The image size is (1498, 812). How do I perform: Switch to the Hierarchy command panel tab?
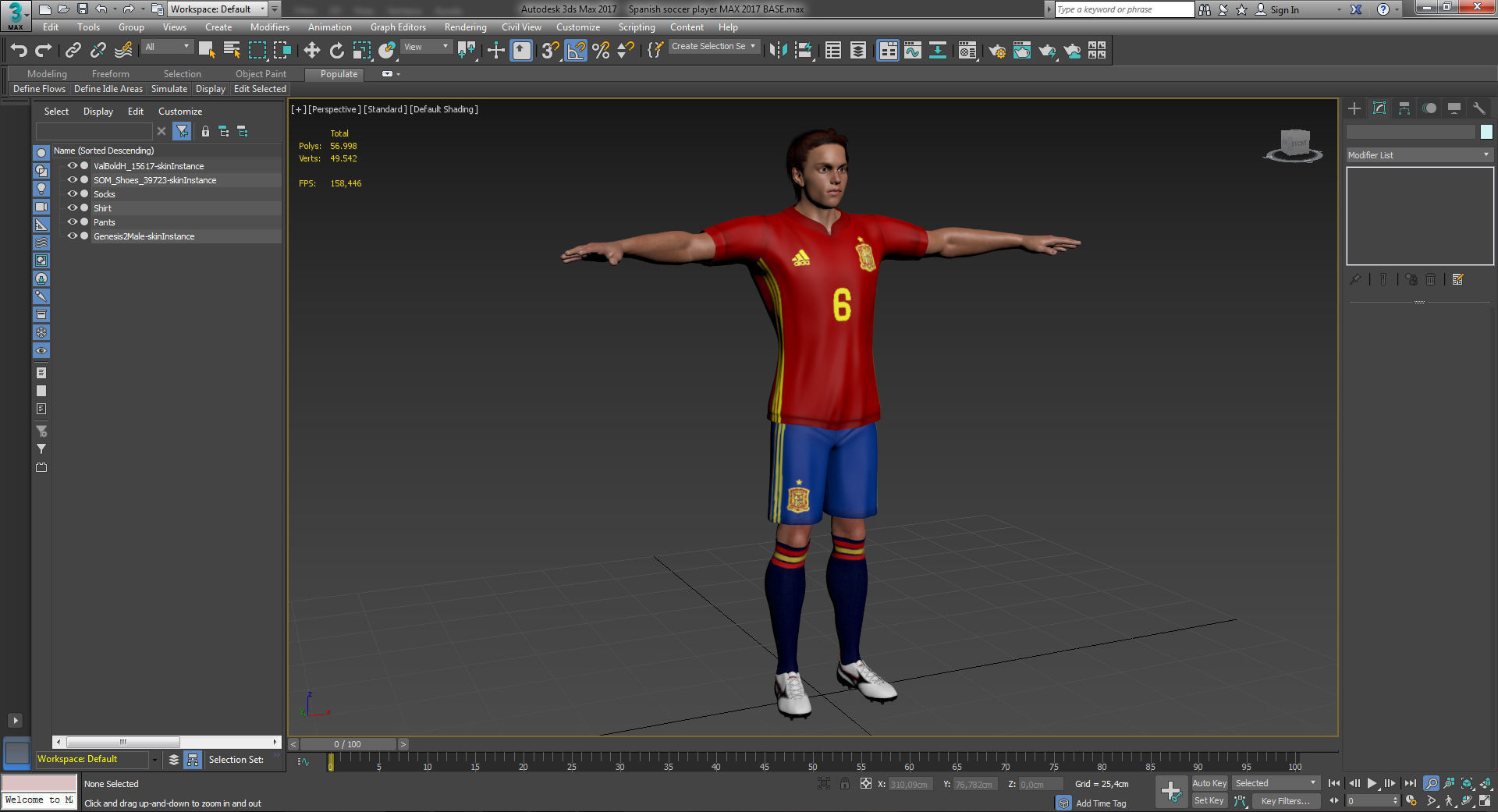click(x=1404, y=108)
